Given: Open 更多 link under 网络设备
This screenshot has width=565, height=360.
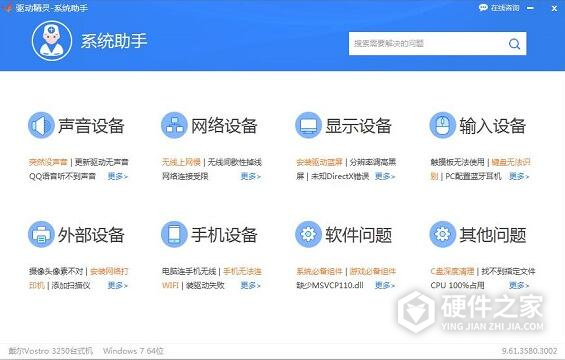Looking at the screenshot, I should (250, 177).
